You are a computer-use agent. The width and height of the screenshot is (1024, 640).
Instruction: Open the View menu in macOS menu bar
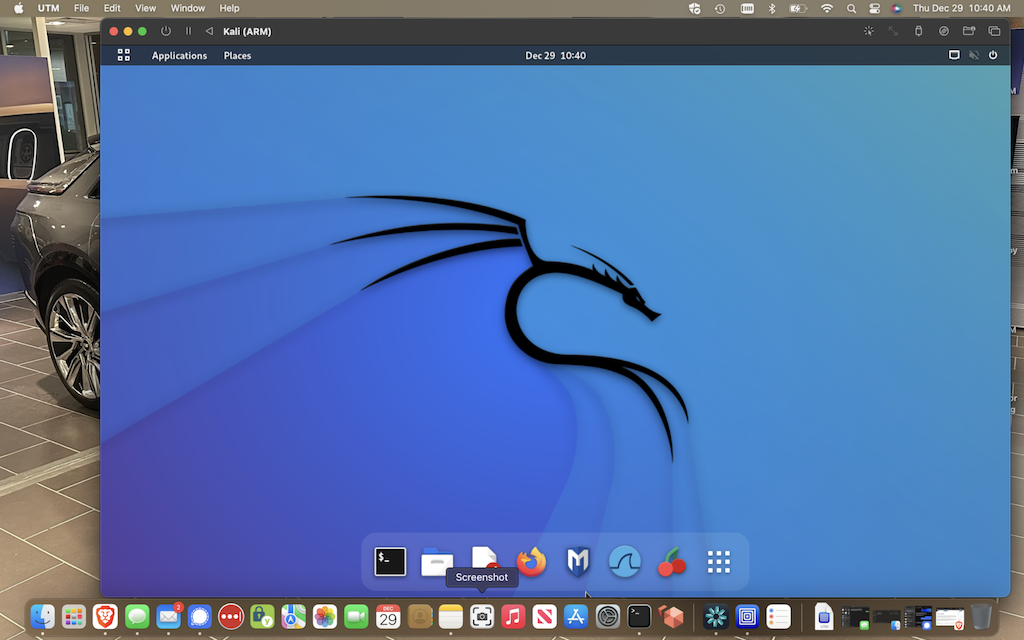pos(145,8)
